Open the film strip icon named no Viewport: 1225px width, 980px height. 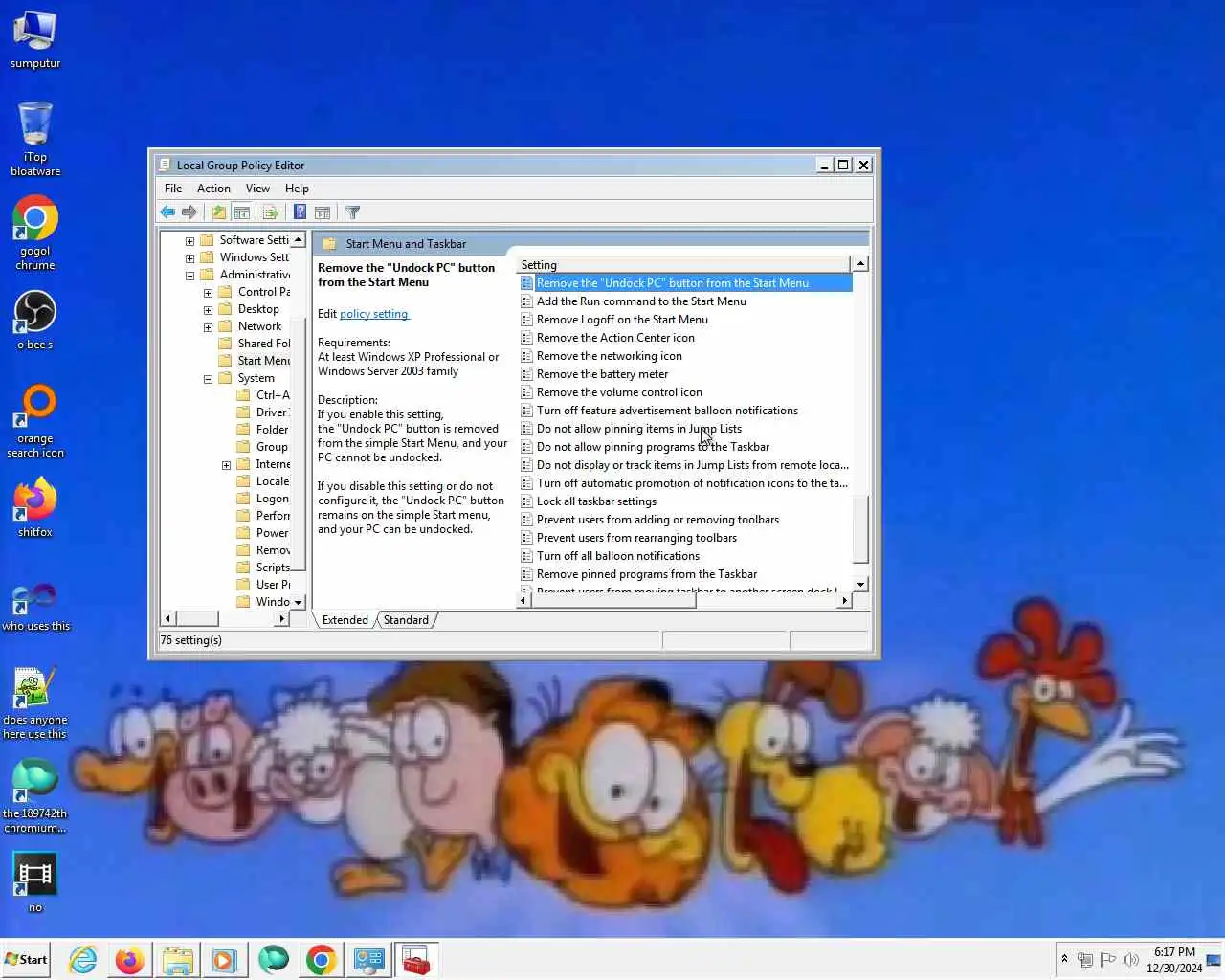coord(35,882)
